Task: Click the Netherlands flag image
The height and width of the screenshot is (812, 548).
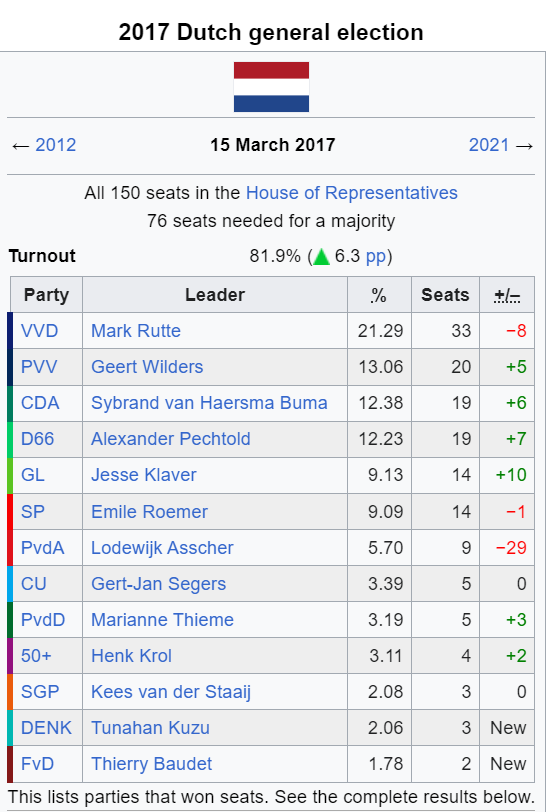Action: pos(271,87)
